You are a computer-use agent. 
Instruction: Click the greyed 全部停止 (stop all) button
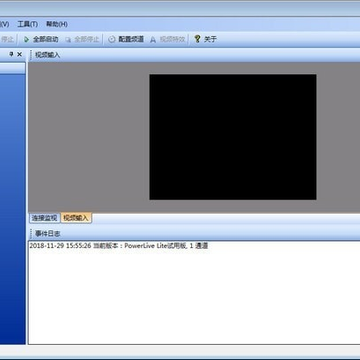(82, 39)
